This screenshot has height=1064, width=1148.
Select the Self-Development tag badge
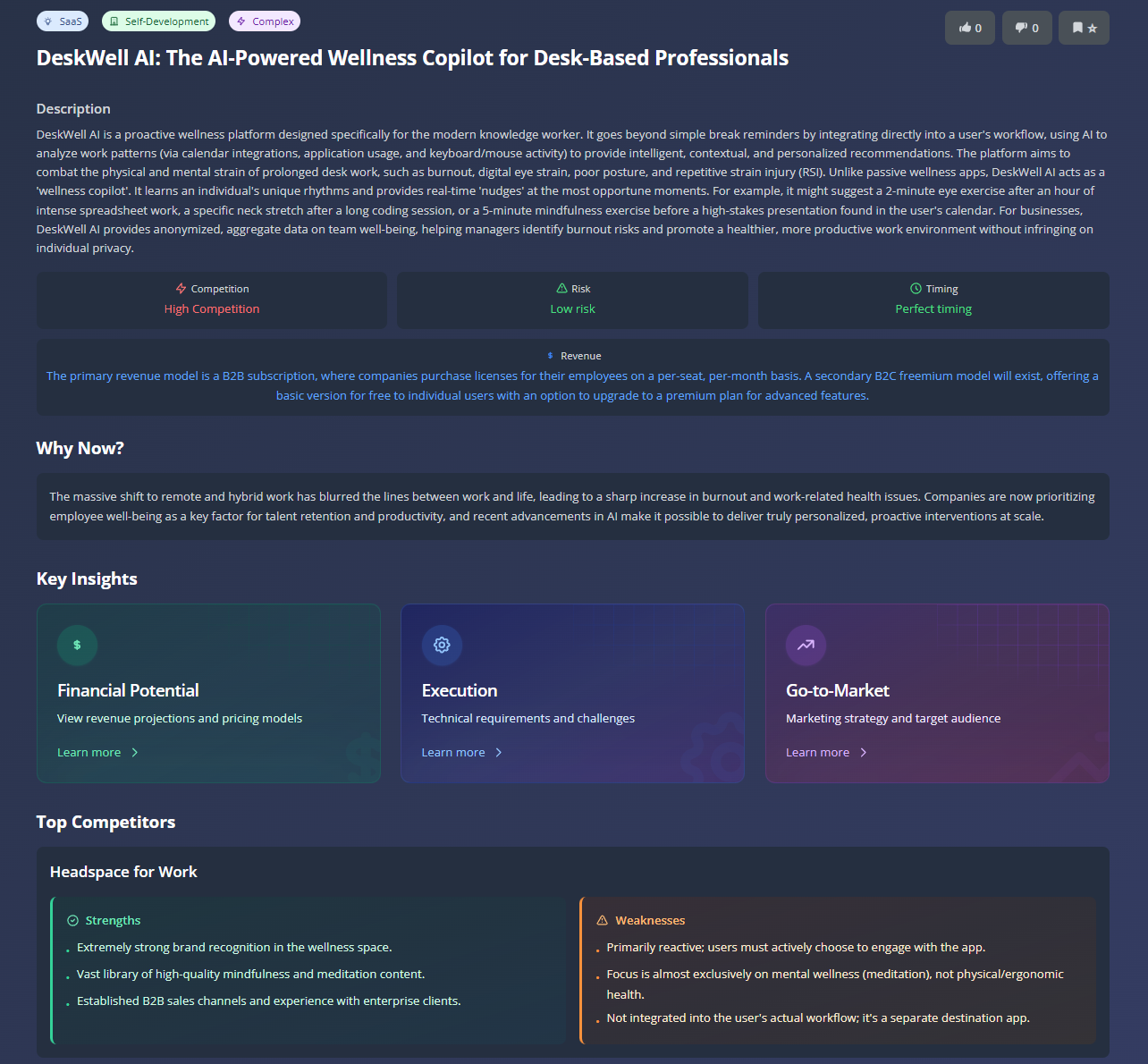(x=159, y=21)
